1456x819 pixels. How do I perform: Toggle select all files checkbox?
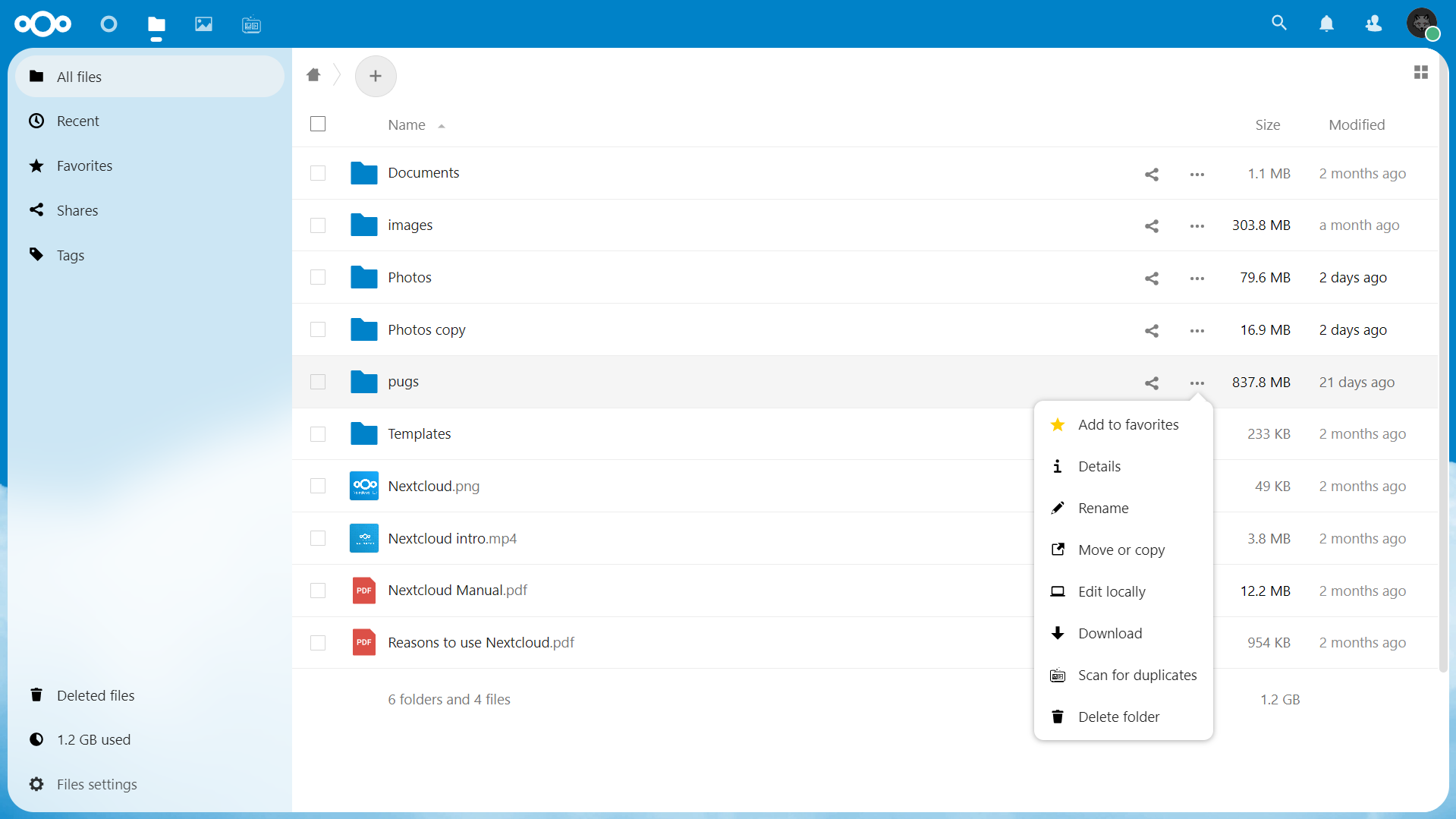tap(318, 124)
